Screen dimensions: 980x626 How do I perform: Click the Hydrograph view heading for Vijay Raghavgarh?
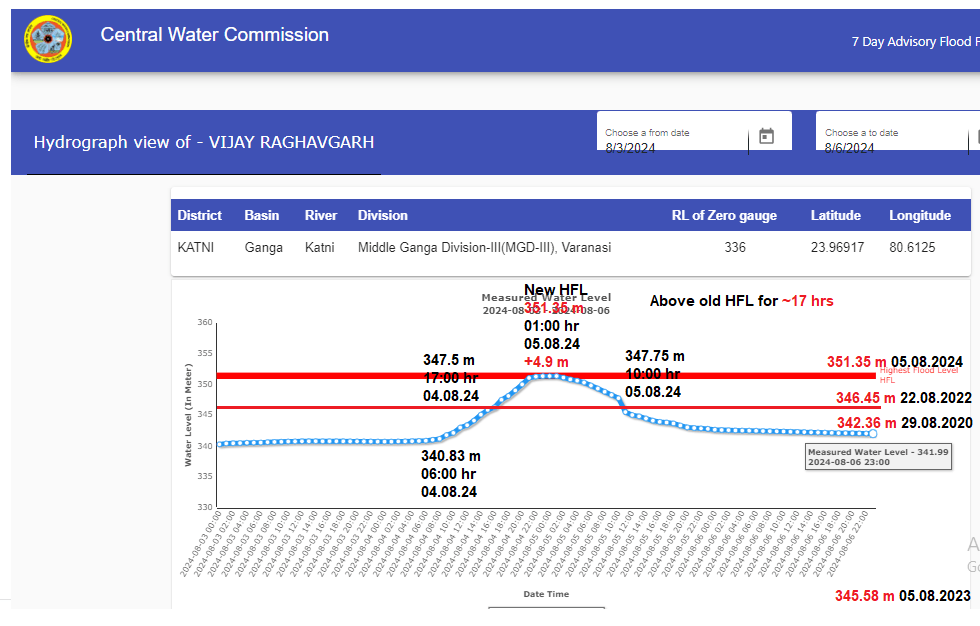tap(204, 142)
